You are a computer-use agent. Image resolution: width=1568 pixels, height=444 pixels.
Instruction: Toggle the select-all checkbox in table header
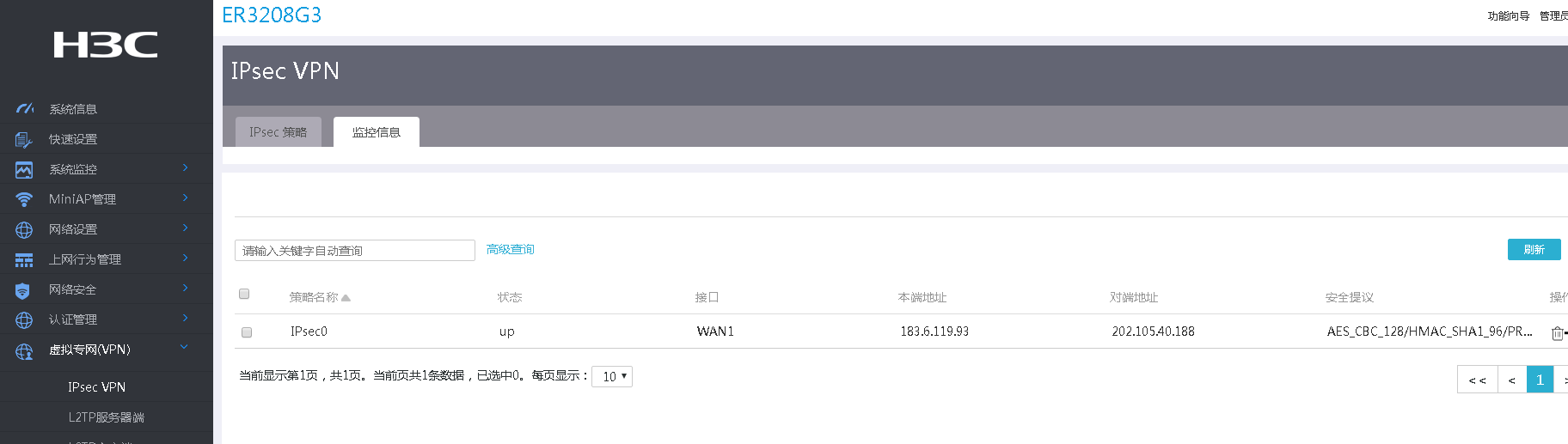click(244, 294)
